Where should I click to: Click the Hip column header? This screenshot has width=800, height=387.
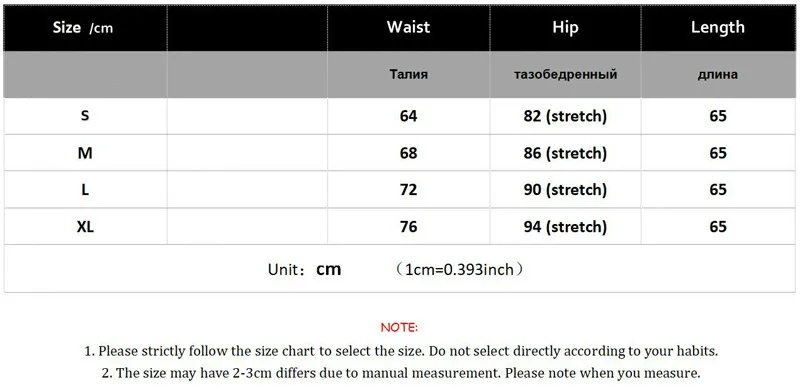click(x=565, y=28)
